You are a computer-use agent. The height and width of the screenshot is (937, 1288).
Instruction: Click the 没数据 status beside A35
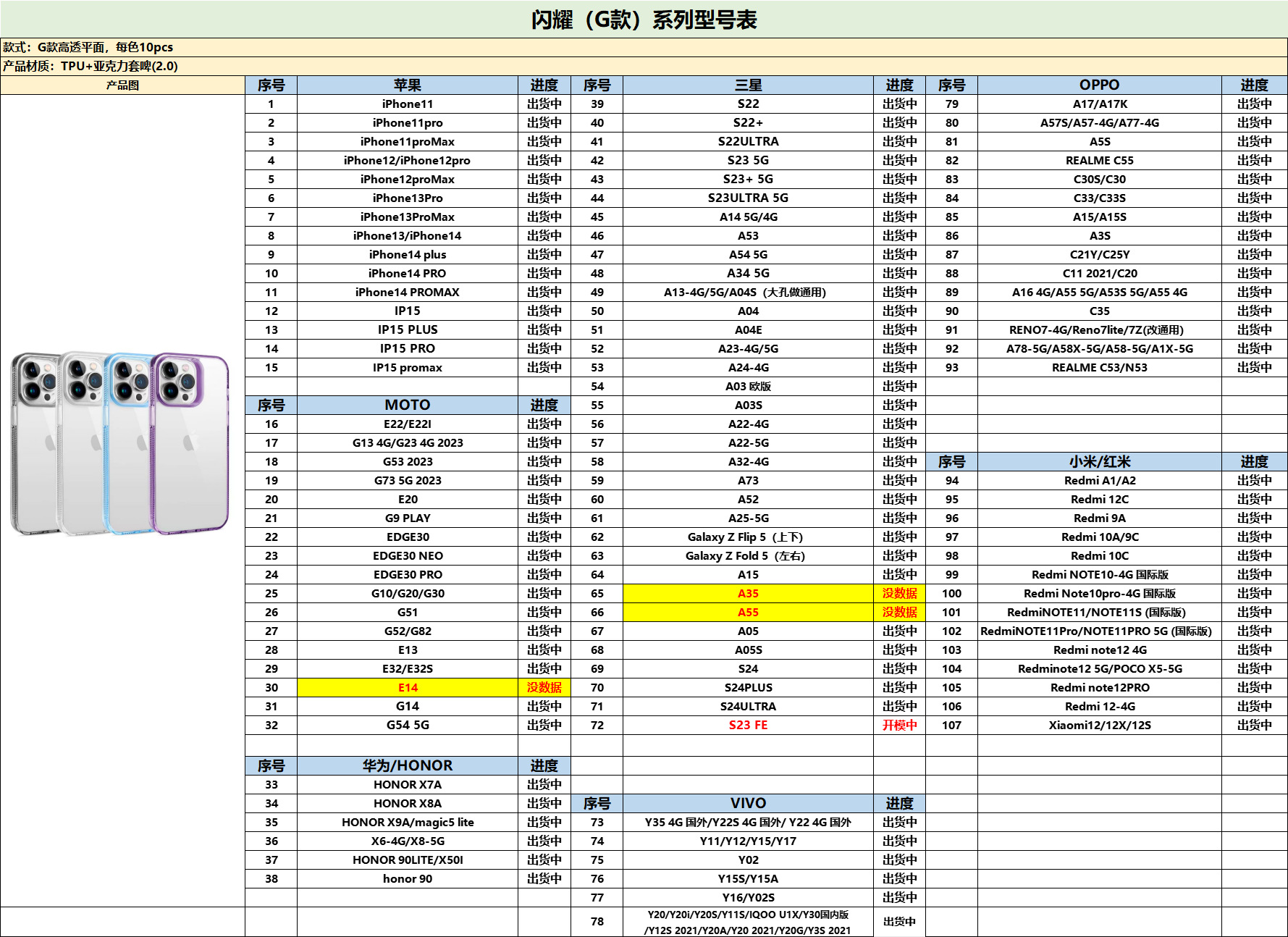899,594
